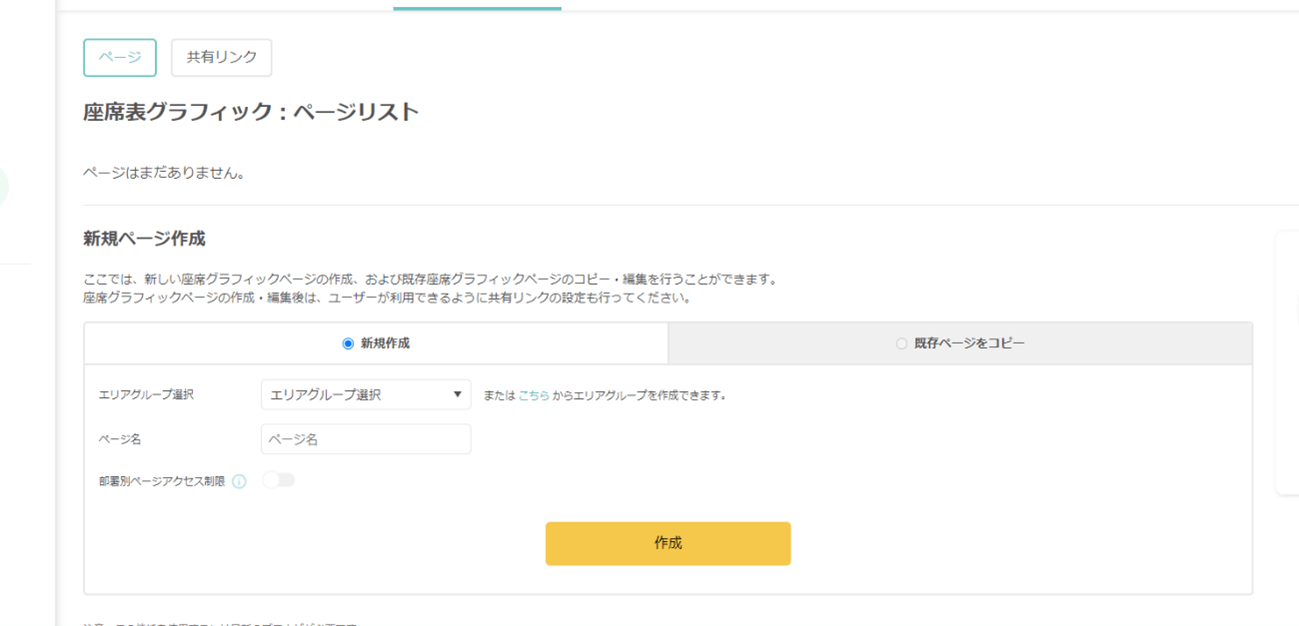Follow the こちら link to create area group

(534, 395)
